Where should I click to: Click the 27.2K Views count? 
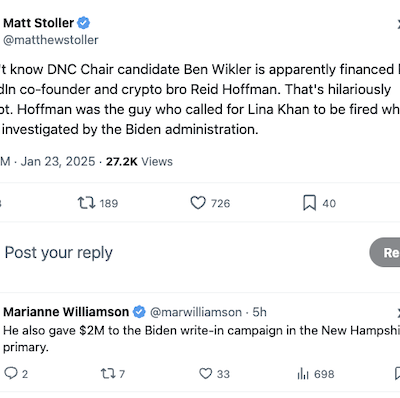point(139,161)
